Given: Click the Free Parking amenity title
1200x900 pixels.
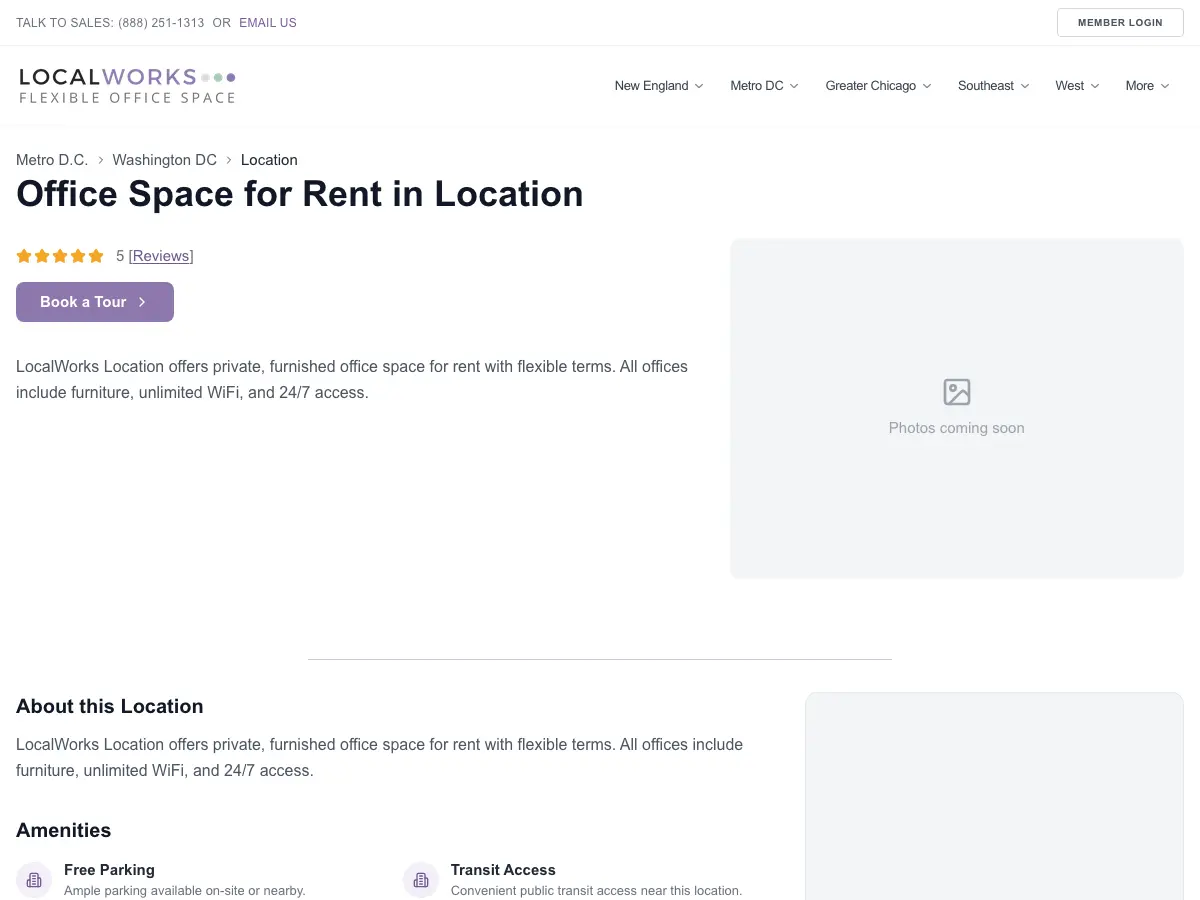Looking at the screenshot, I should point(109,870).
